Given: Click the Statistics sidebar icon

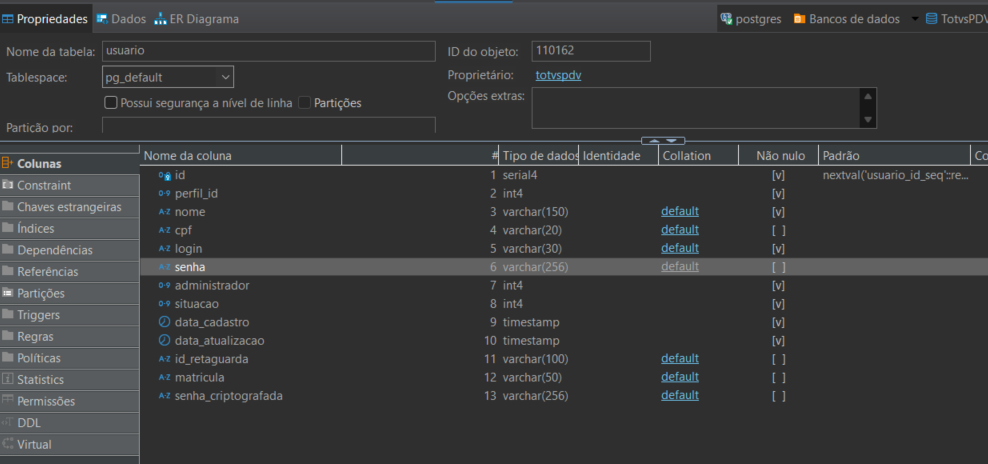Looking at the screenshot, I should point(8,380).
